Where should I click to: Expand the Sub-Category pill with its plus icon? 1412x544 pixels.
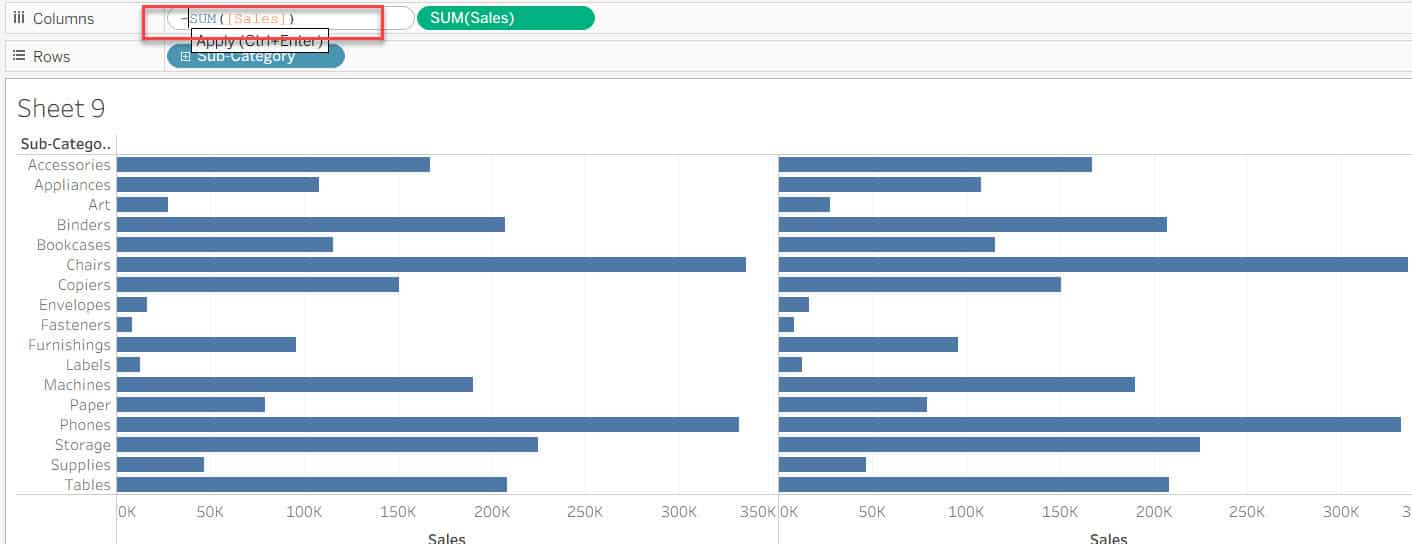click(x=186, y=56)
